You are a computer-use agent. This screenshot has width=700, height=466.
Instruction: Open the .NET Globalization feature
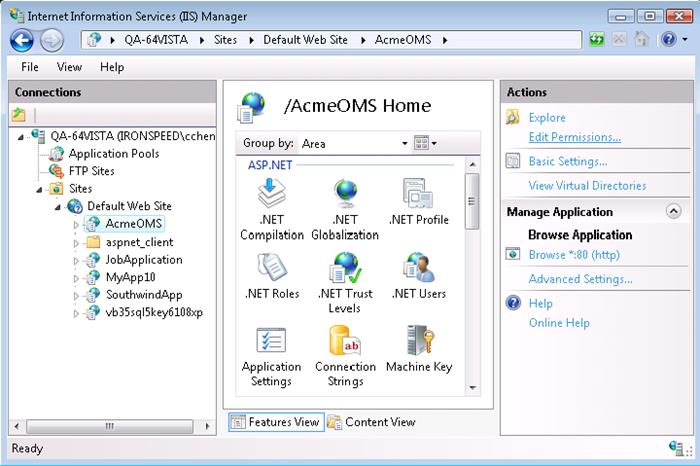pyautogui.click(x=345, y=209)
